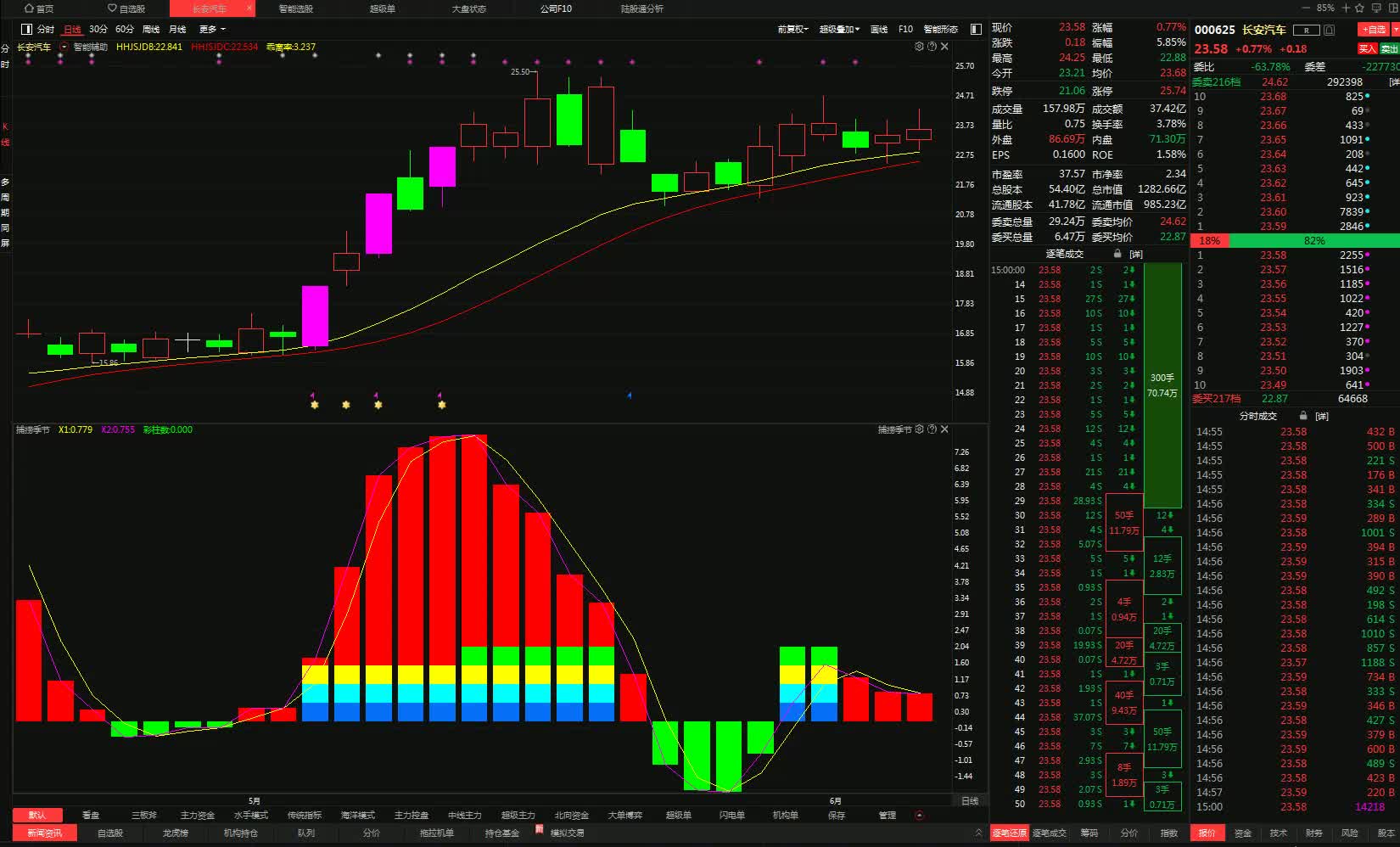Open 智能形态 pattern recognition

940,29
